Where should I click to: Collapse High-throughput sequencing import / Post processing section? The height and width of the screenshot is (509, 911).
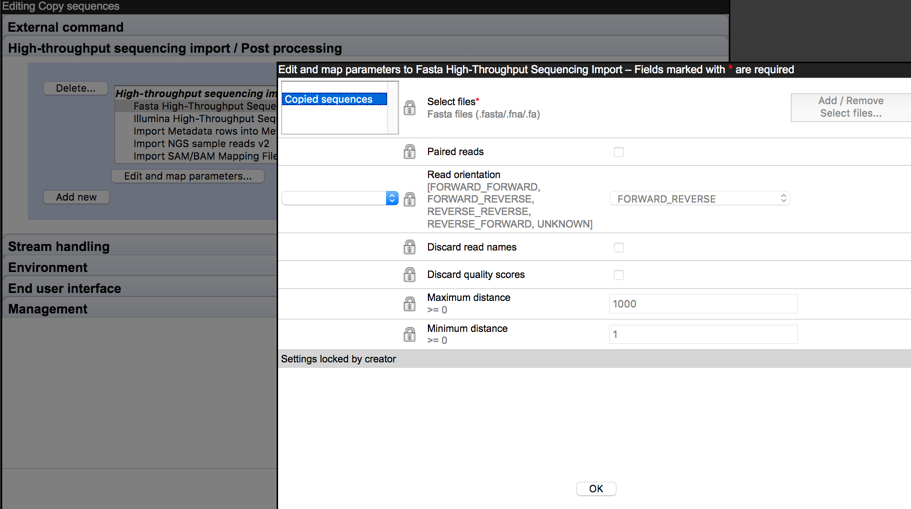pos(365,48)
